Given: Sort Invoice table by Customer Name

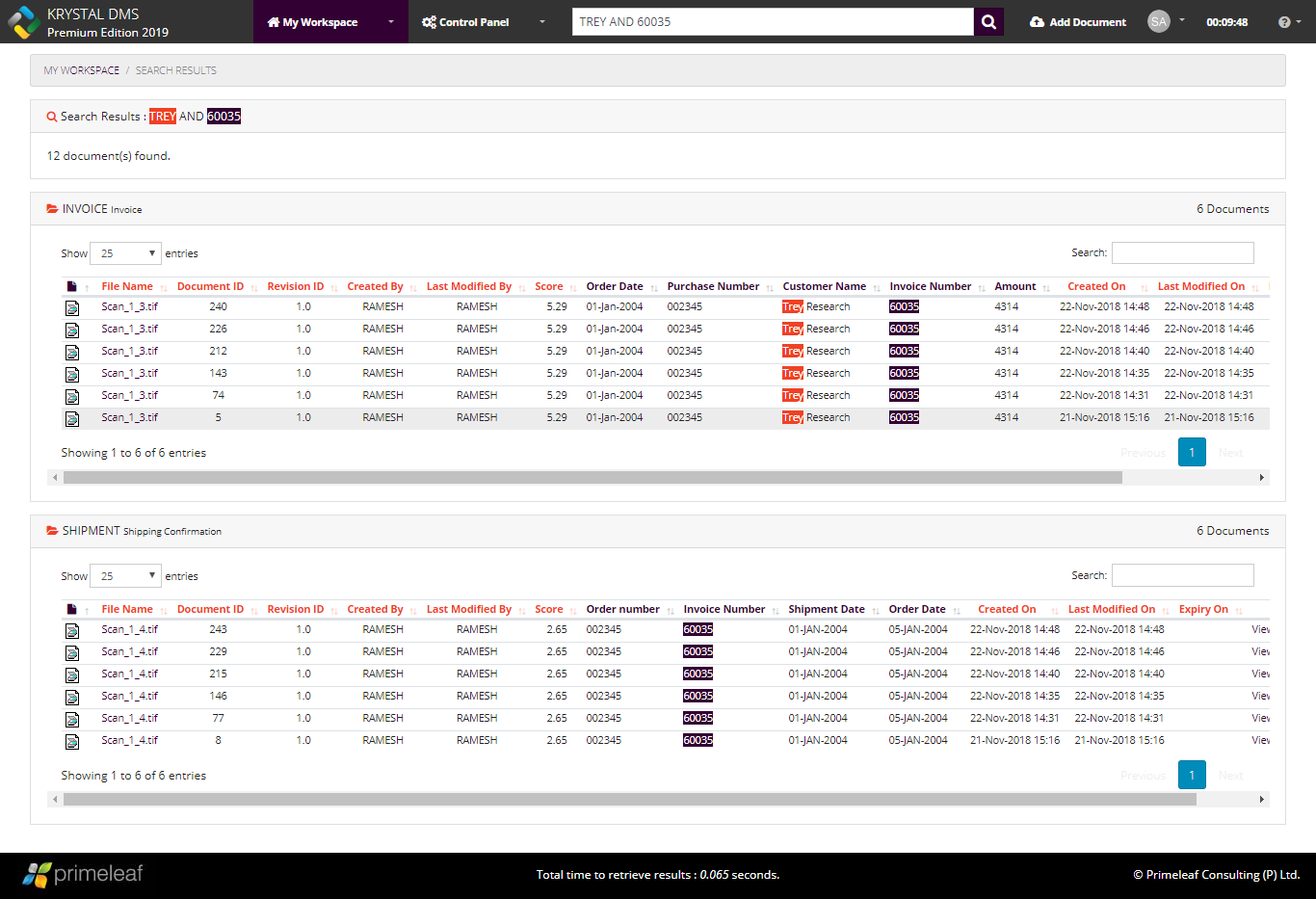Looking at the screenshot, I should (825, 286).
